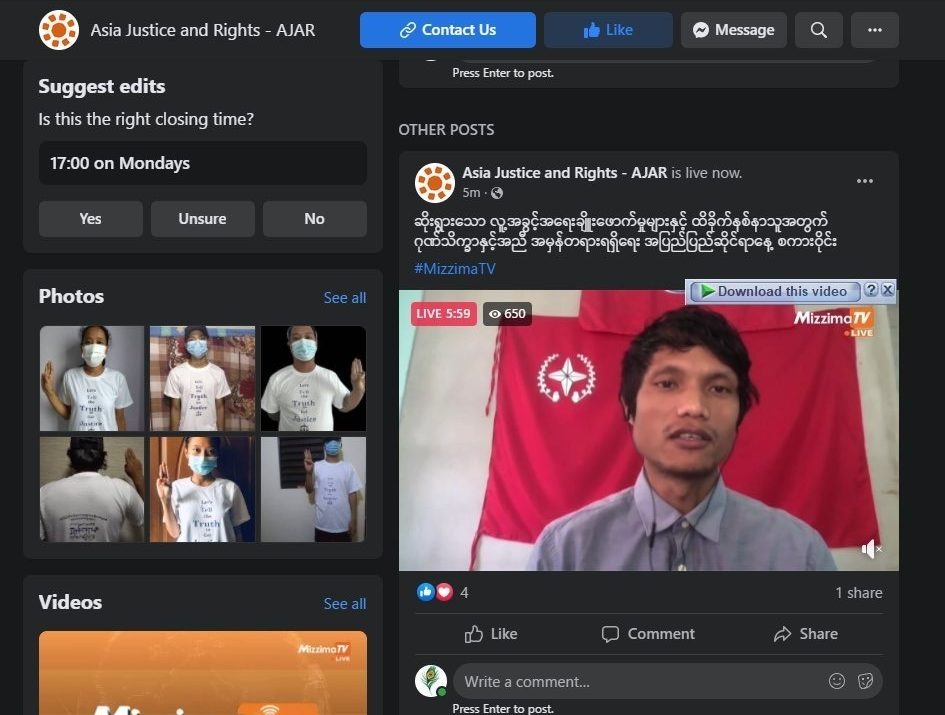
Task: Open the 1 share count
Action: tap(859, 593)
